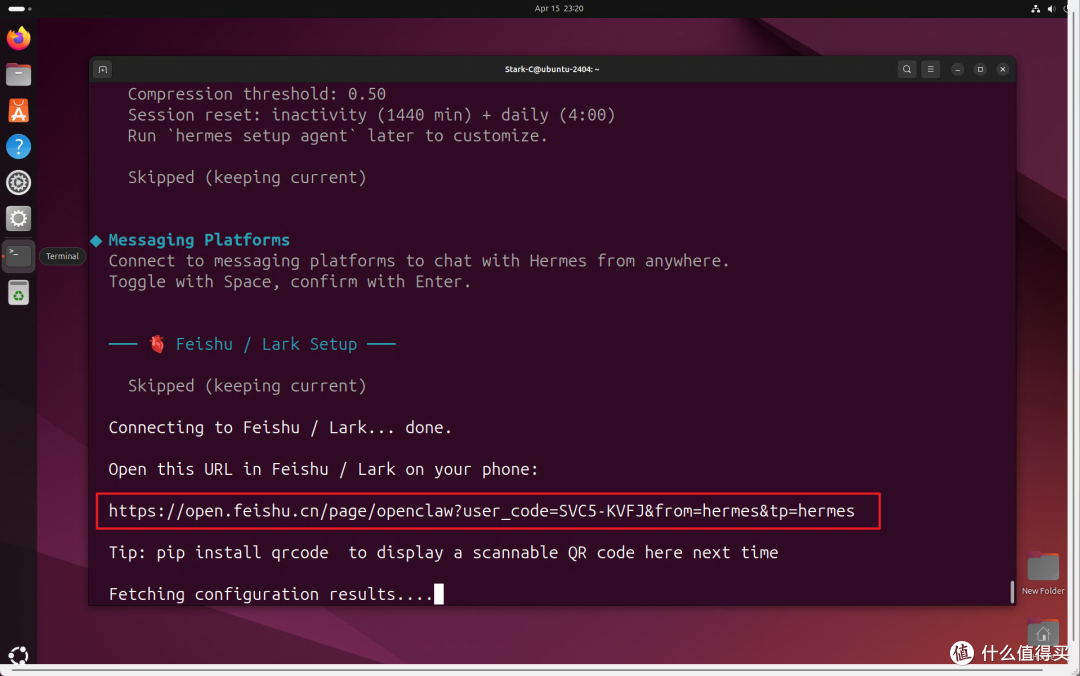Open Firefox from the dock
The height and width of the screenshot is (676, 1080).
[x=19, y=38]
